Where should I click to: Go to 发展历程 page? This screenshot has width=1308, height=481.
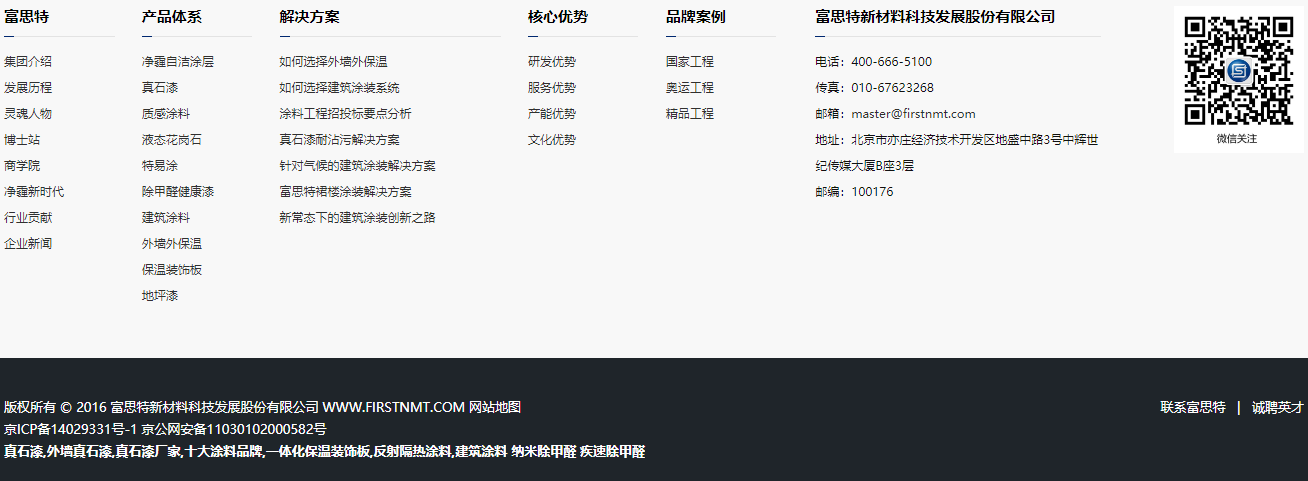coord(28,88)
